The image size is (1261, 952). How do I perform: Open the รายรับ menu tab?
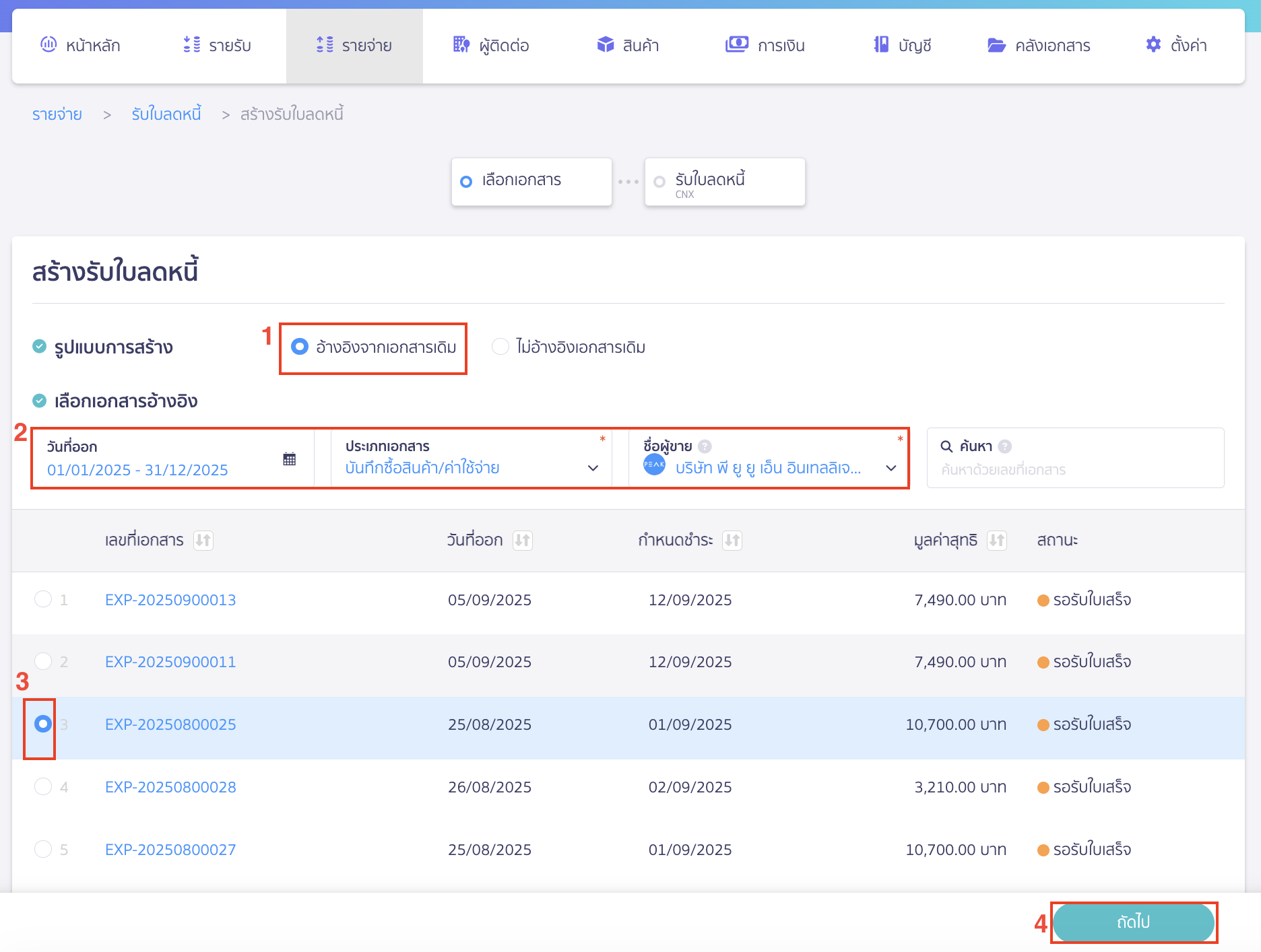217,45
